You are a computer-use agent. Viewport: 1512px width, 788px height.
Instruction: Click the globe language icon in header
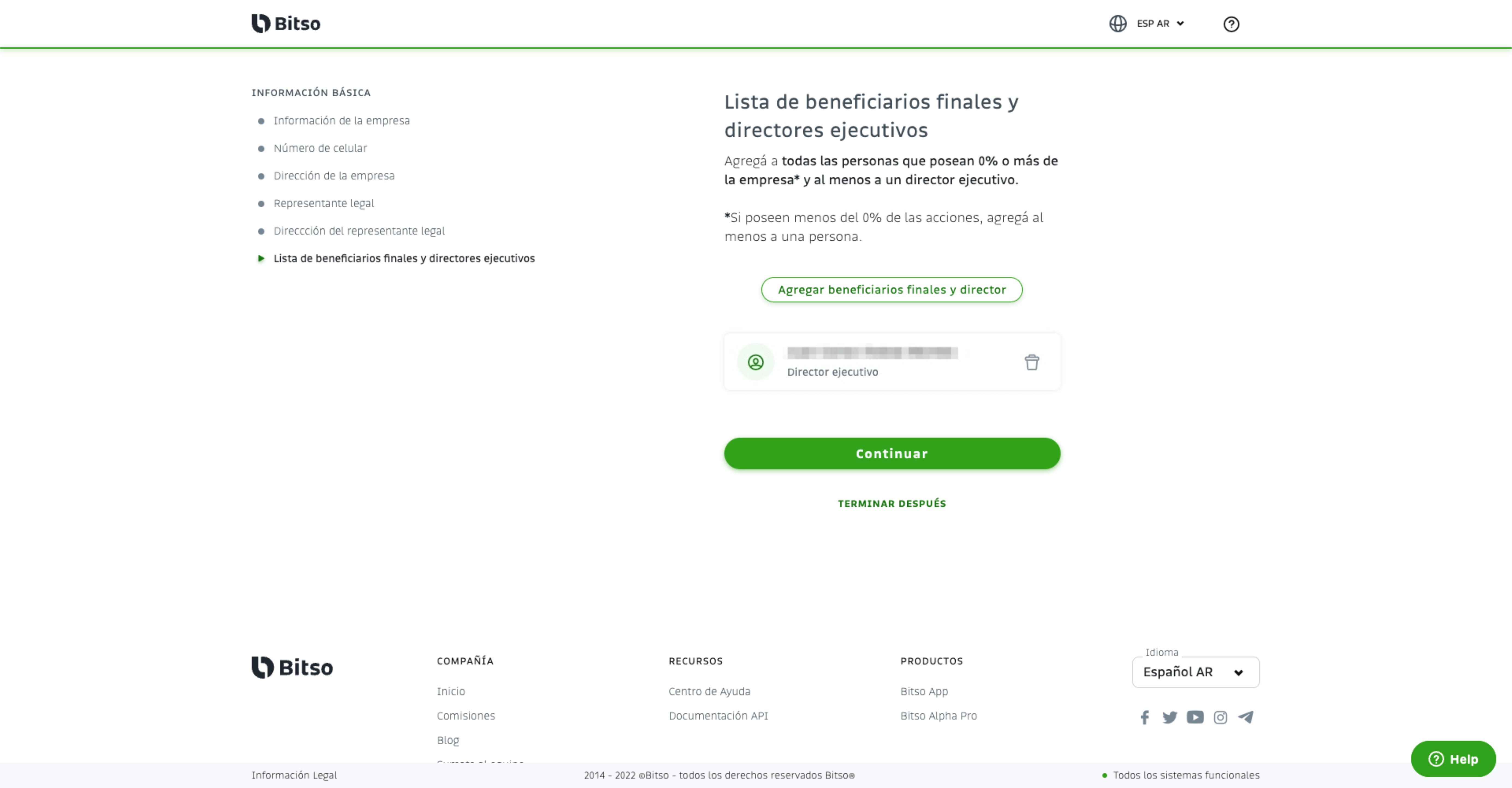click(1118, 23)
